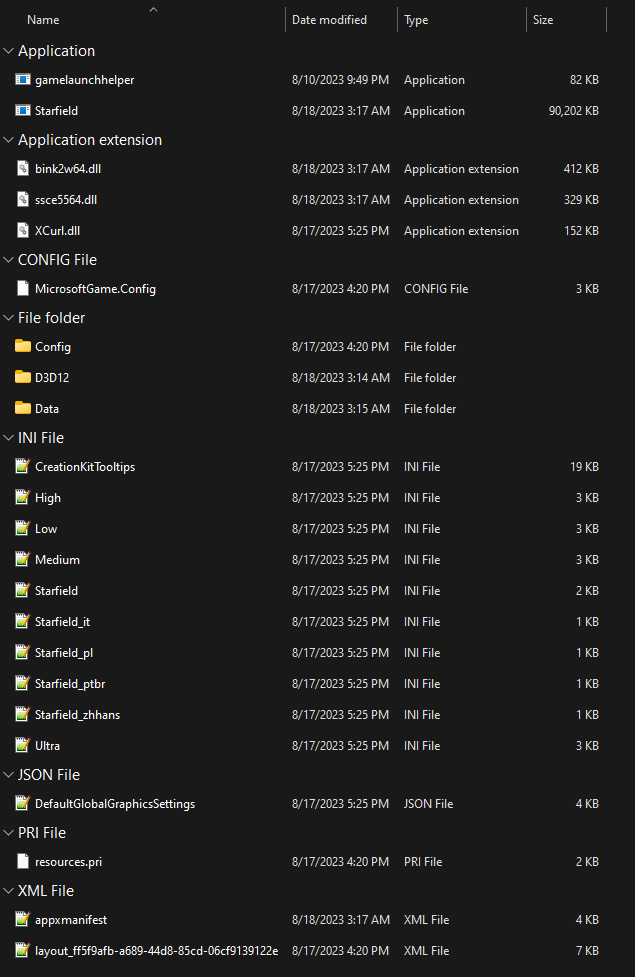Select the resources.pri file name

tap(69, 862)
